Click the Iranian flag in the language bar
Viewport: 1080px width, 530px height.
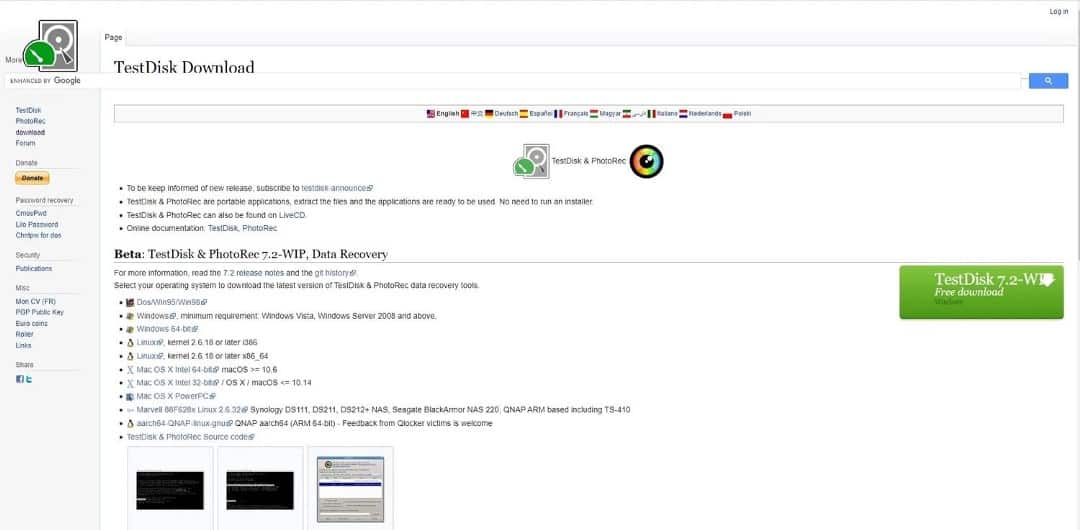(627, 114)
